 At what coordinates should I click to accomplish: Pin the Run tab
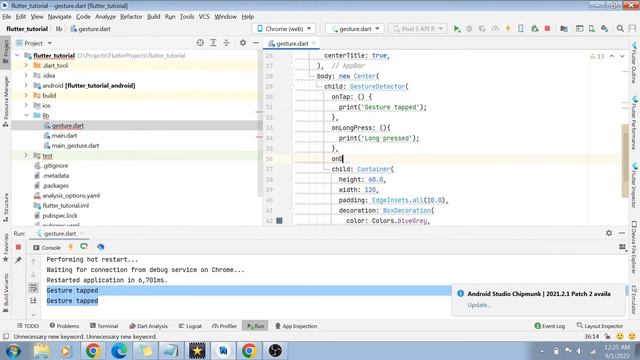(18, 260)
